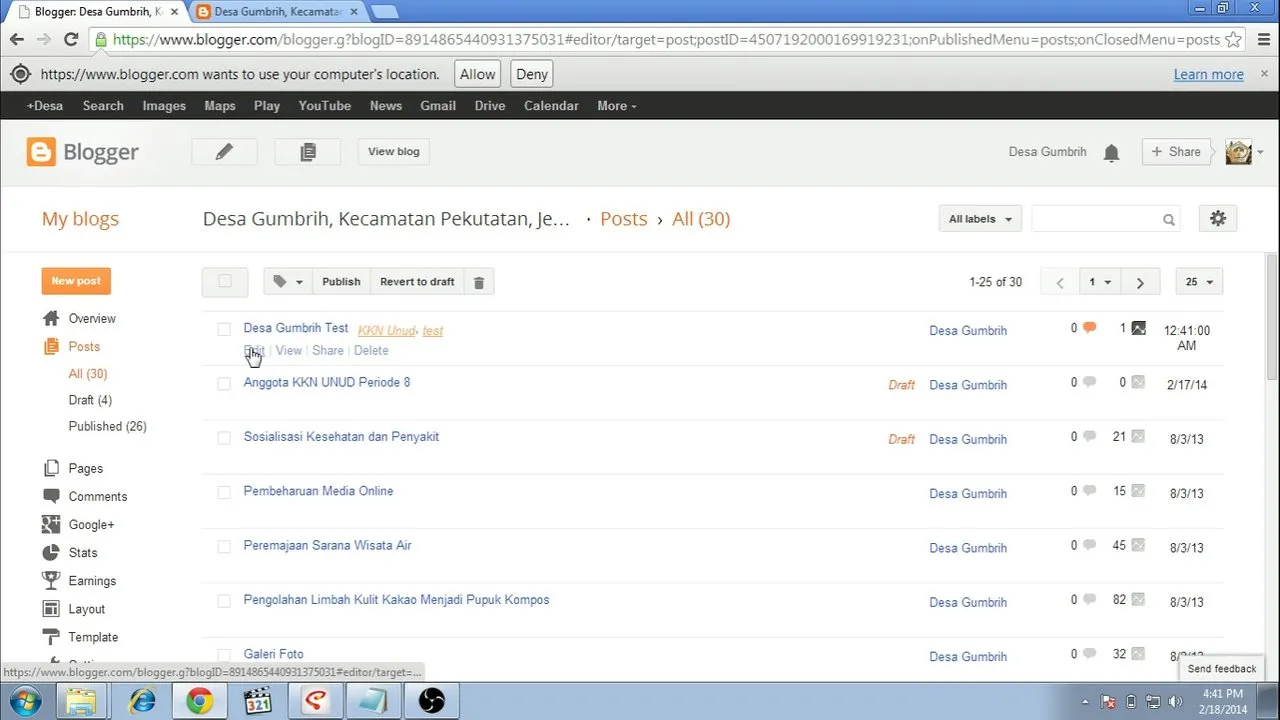Expand the label tag dropdown
Image resolution: width=1280 pixels, height=720 pixels.
click(288, 282)
